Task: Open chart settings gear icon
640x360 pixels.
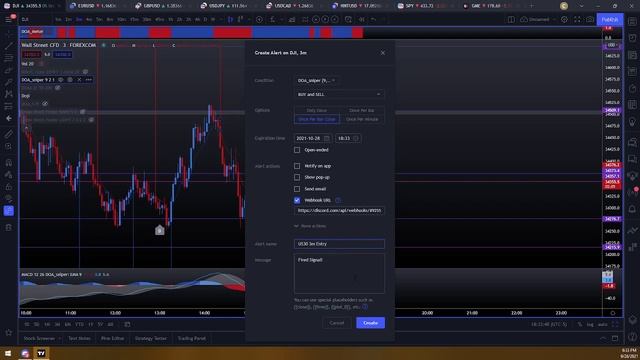Action: [x=564, y=20]
